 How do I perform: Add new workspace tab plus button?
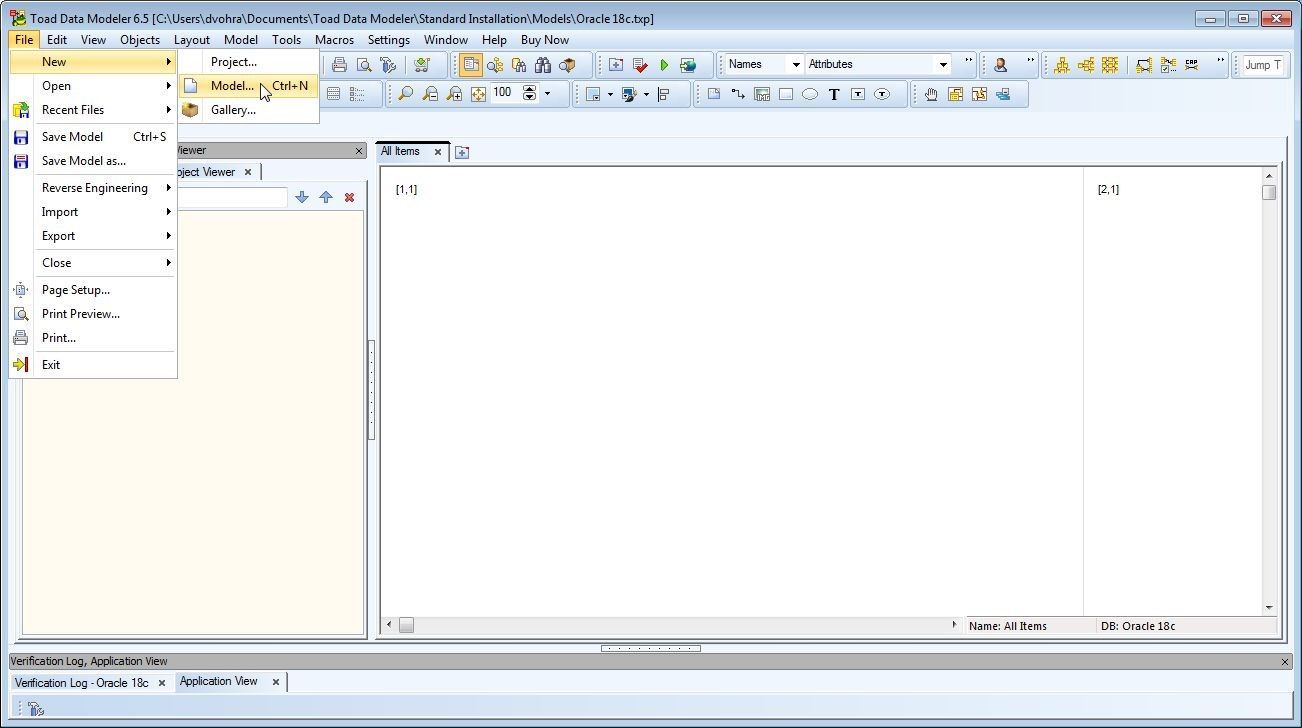(462, 152)
